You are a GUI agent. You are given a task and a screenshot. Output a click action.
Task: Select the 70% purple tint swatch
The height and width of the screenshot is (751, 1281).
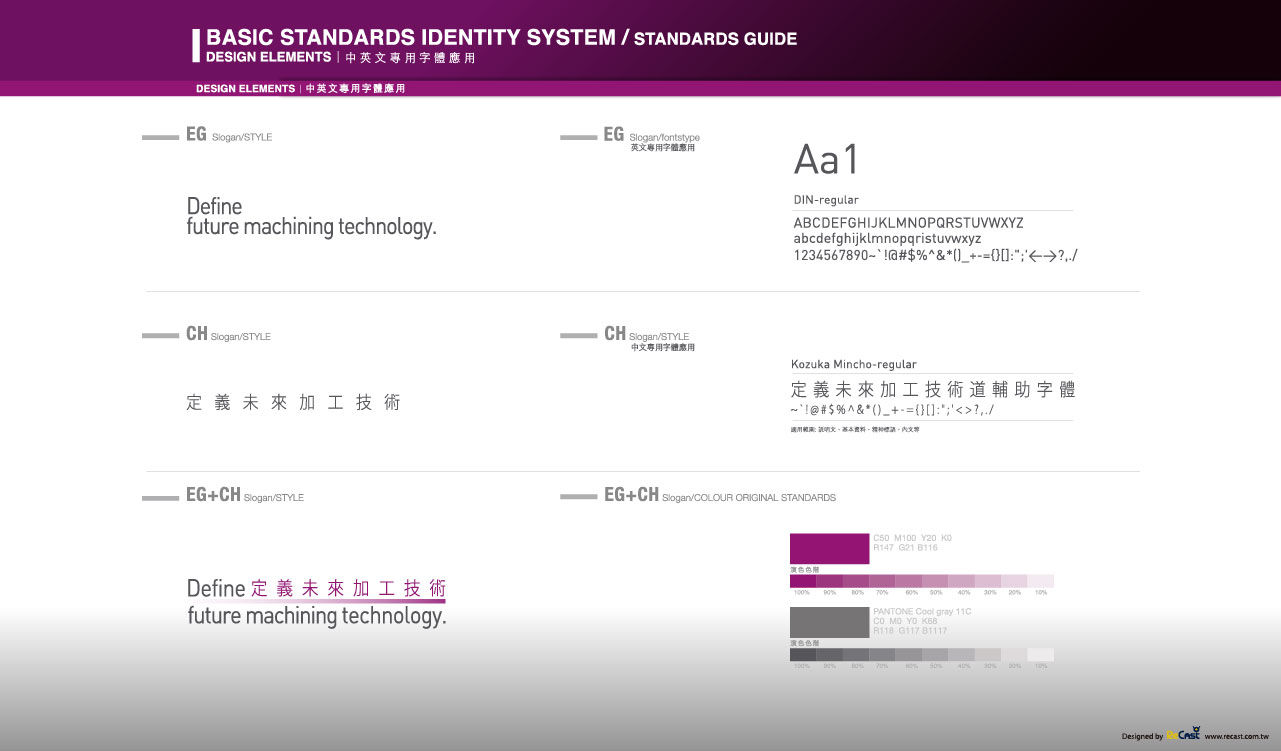tap(882, 581)
